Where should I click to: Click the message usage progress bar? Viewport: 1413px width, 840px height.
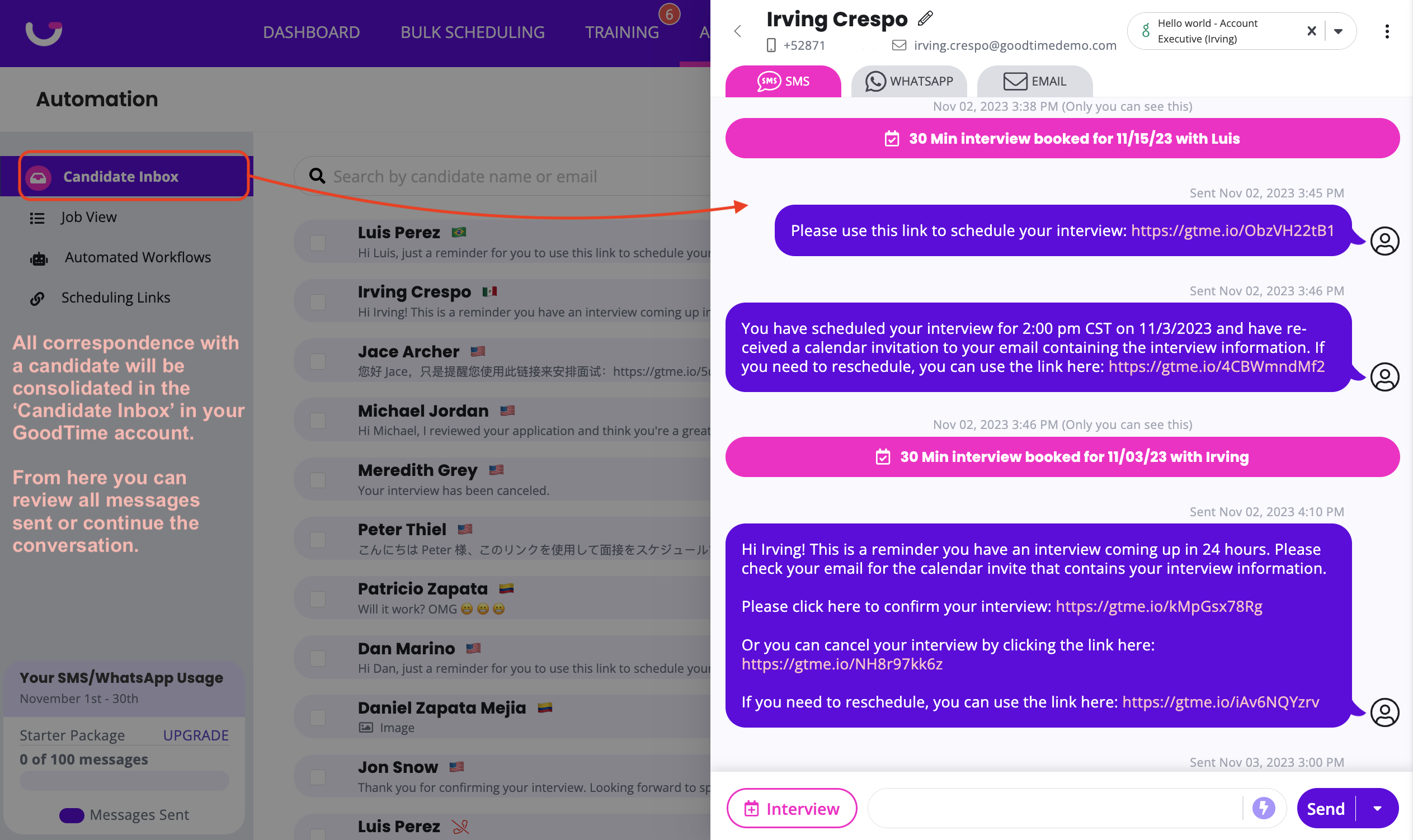click(124, 781)
